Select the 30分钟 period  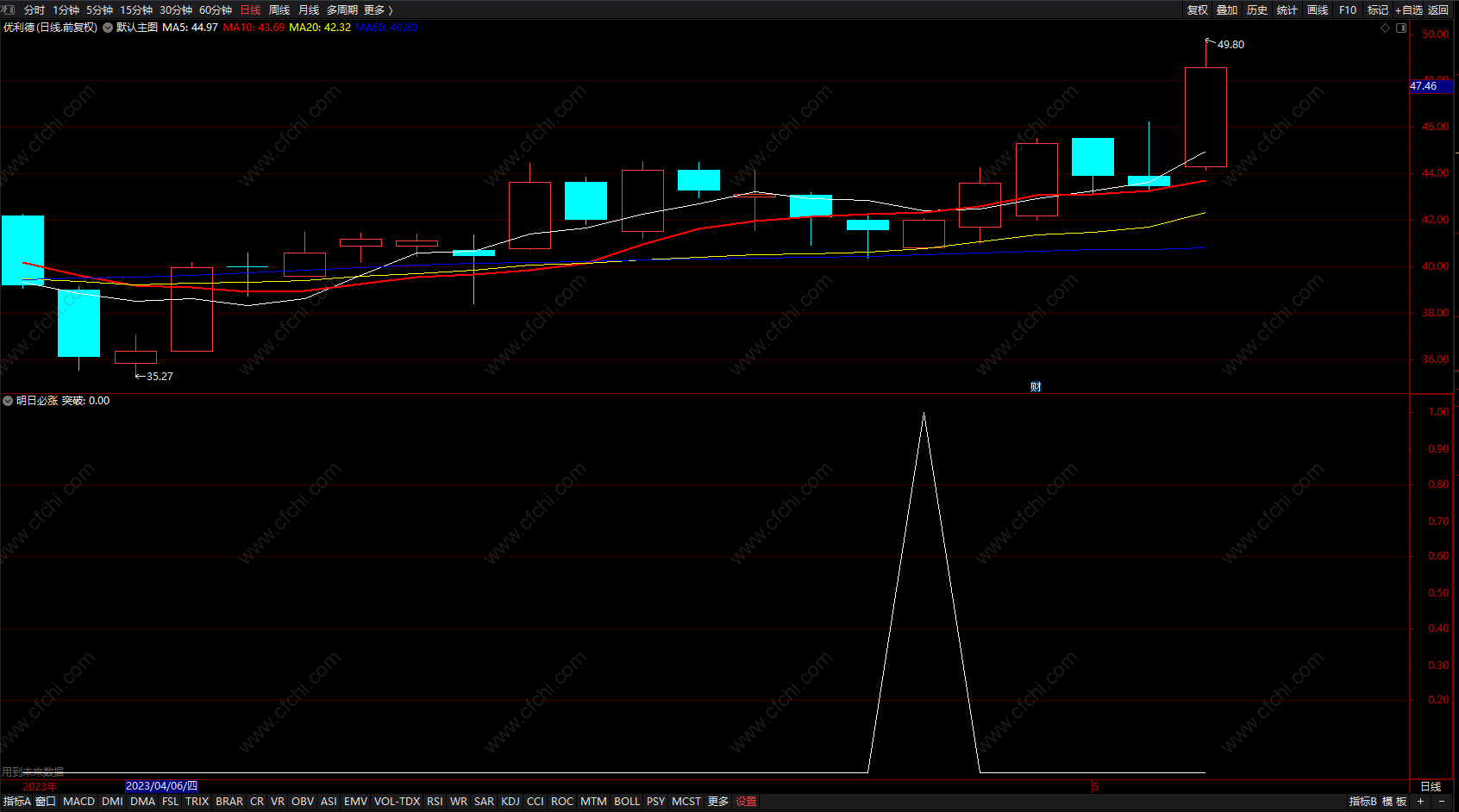176,10
